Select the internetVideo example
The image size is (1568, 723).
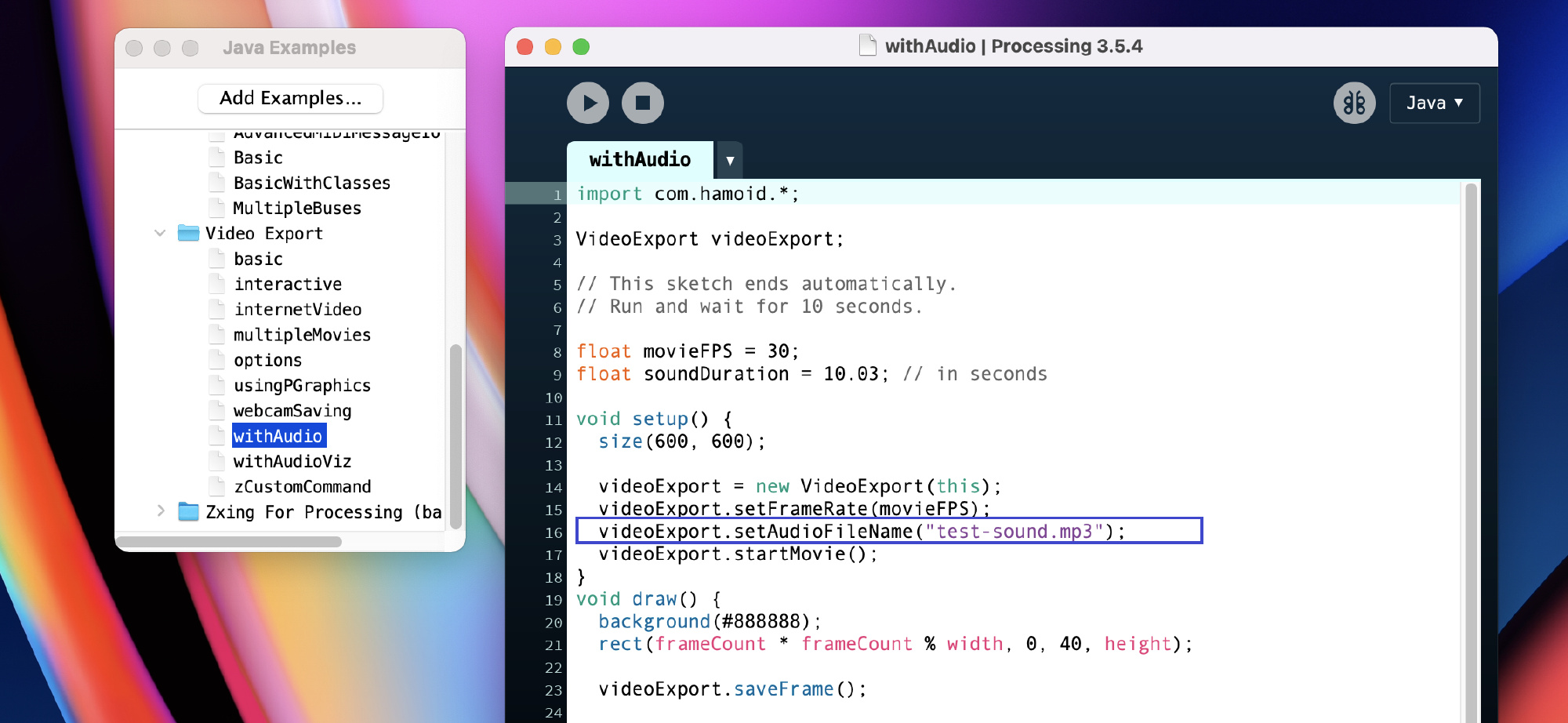click(x=298, y=309)
